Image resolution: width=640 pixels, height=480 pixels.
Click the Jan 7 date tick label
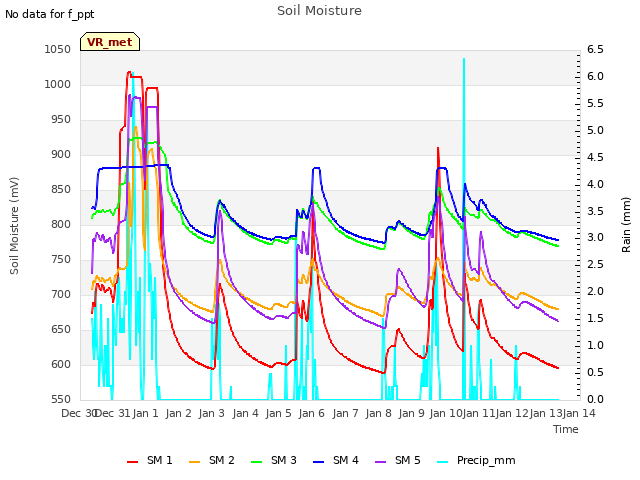coord(345,413)
